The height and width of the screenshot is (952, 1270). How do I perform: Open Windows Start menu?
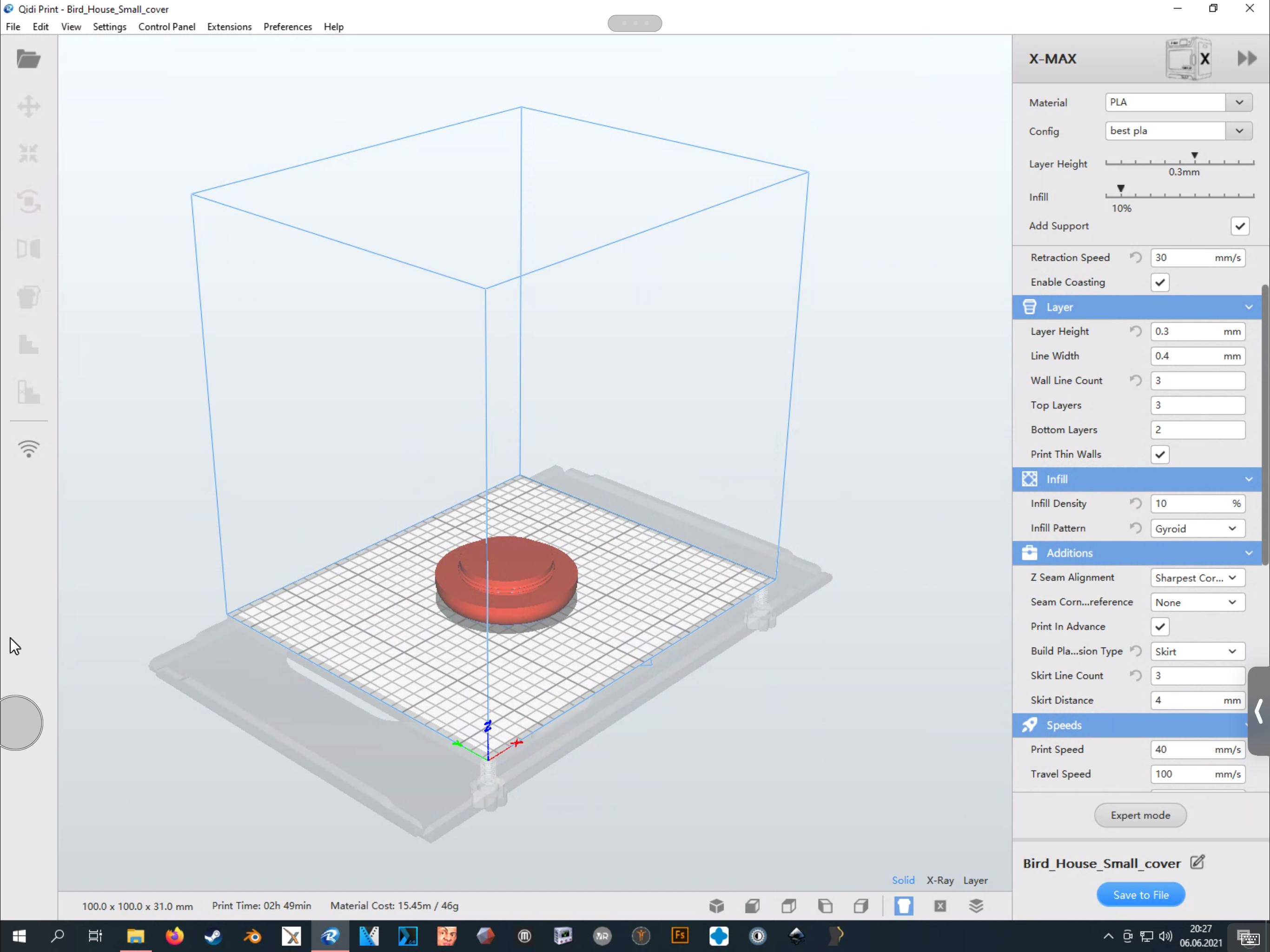(x=19, y=937)
